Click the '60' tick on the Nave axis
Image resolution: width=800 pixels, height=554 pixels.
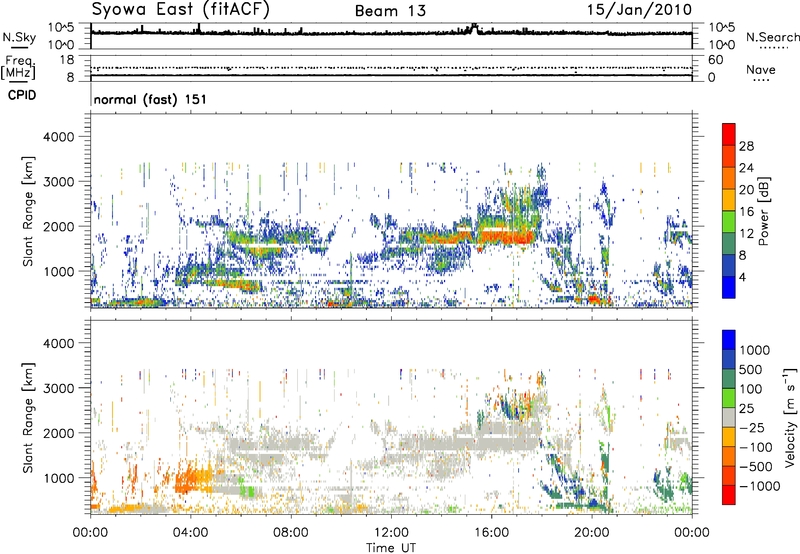pos(715,60)
